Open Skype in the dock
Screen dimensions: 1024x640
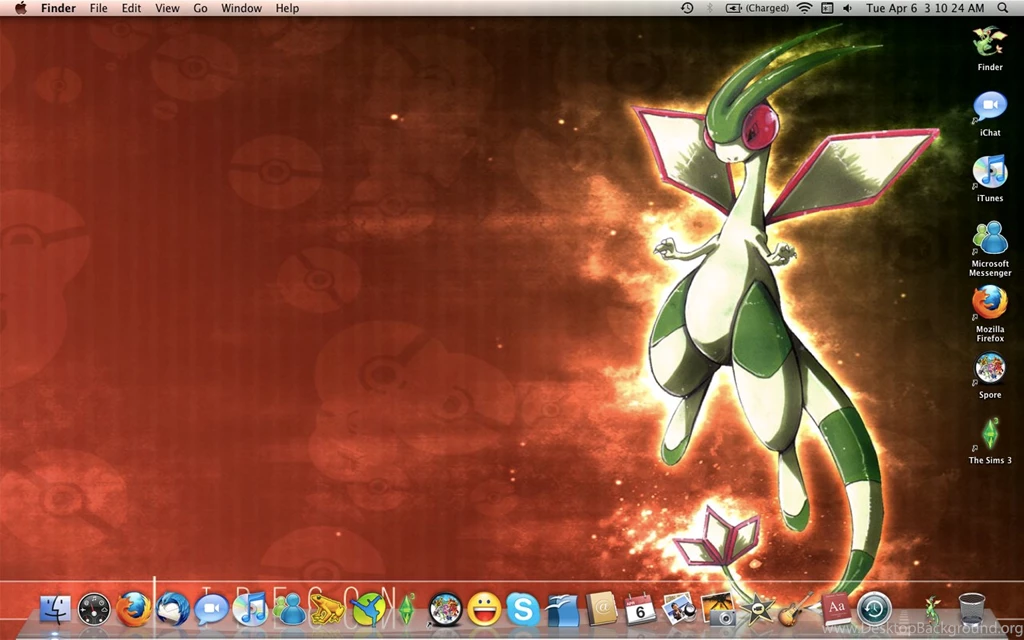pos(522,607)
